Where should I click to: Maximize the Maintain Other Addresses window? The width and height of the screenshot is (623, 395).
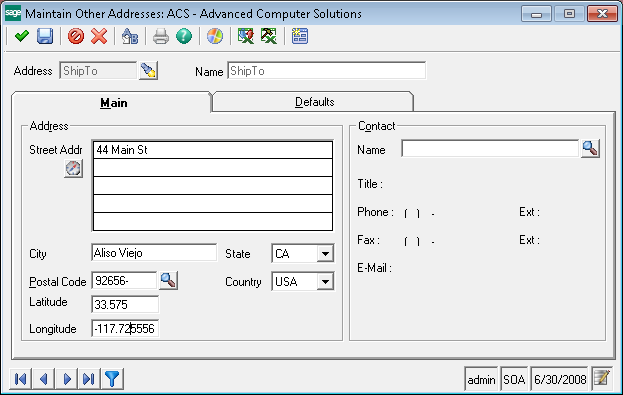click(569, 14)
